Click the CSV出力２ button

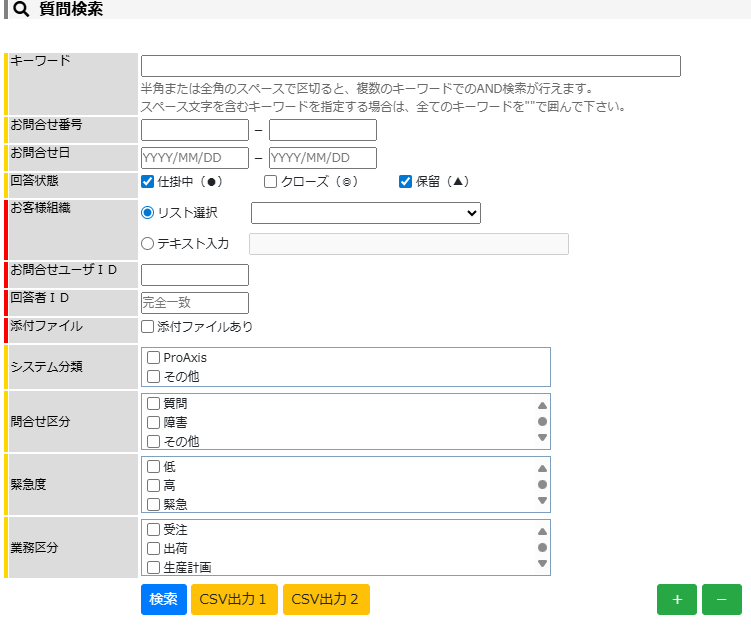coord(326,599)
